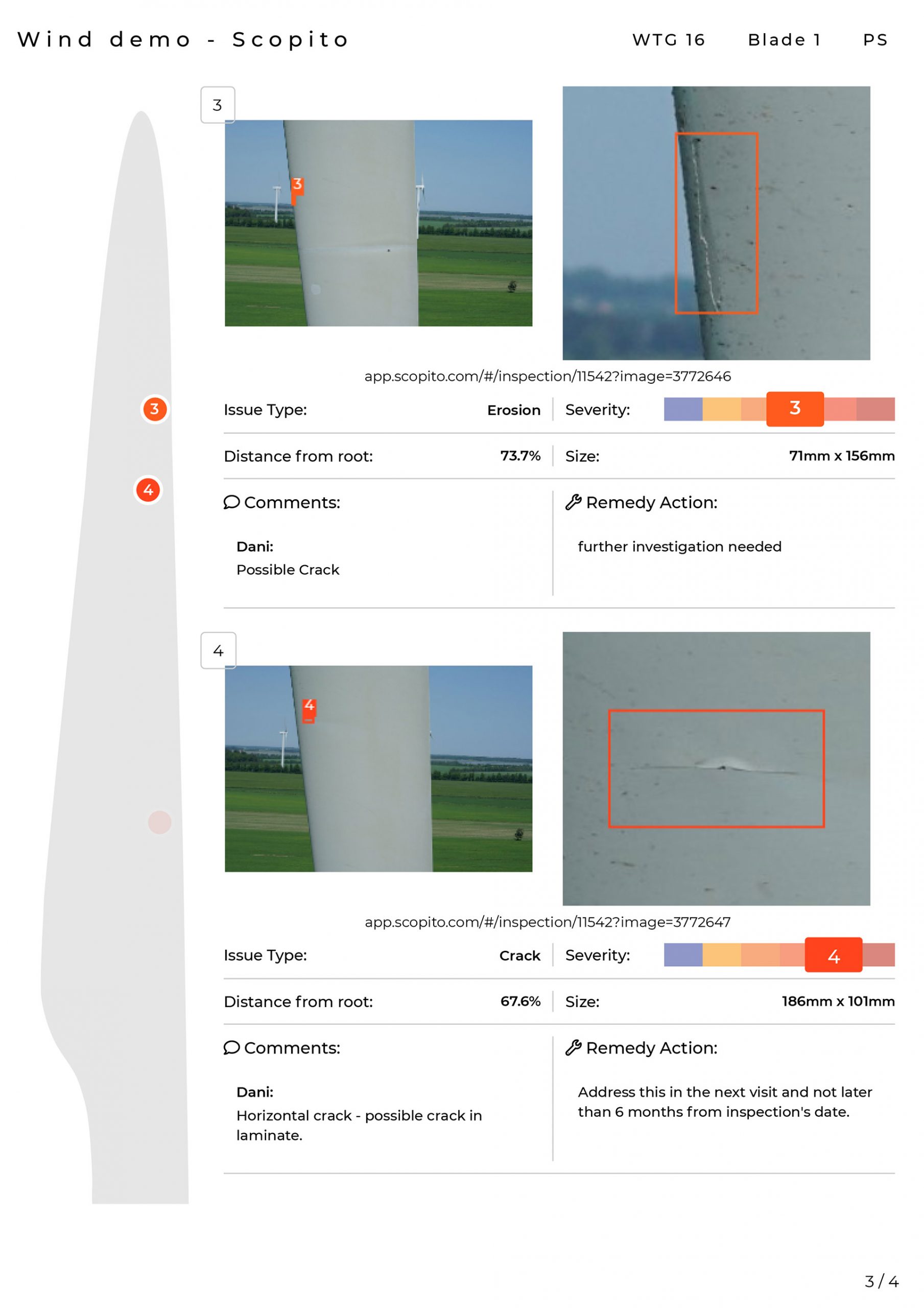Open inspection link ending image=3772647
Screen dimensions: 924x1308
click(x=548, y=922)
